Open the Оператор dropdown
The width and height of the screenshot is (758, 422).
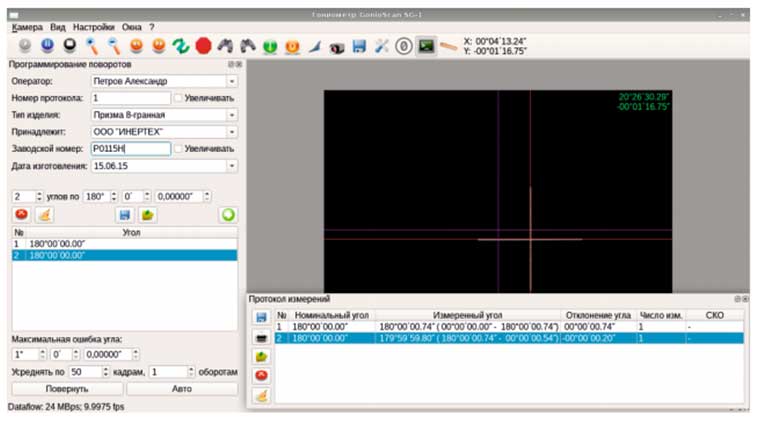coord(232,81)
